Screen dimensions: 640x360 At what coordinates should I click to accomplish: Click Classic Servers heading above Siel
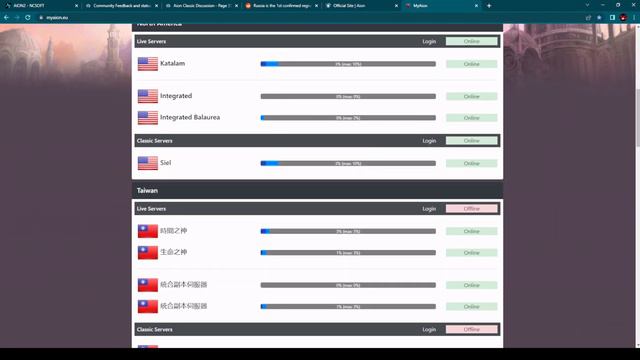155,141
